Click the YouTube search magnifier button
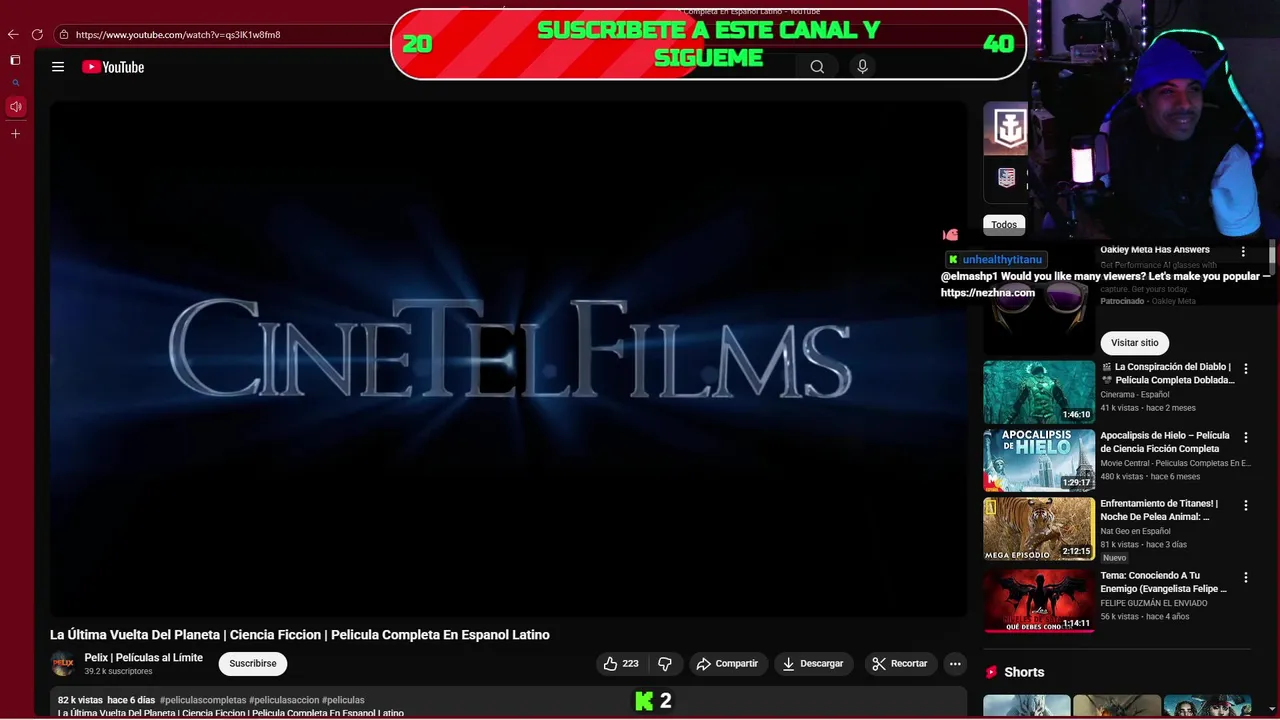1280x720 pixels. click(817, 67)
